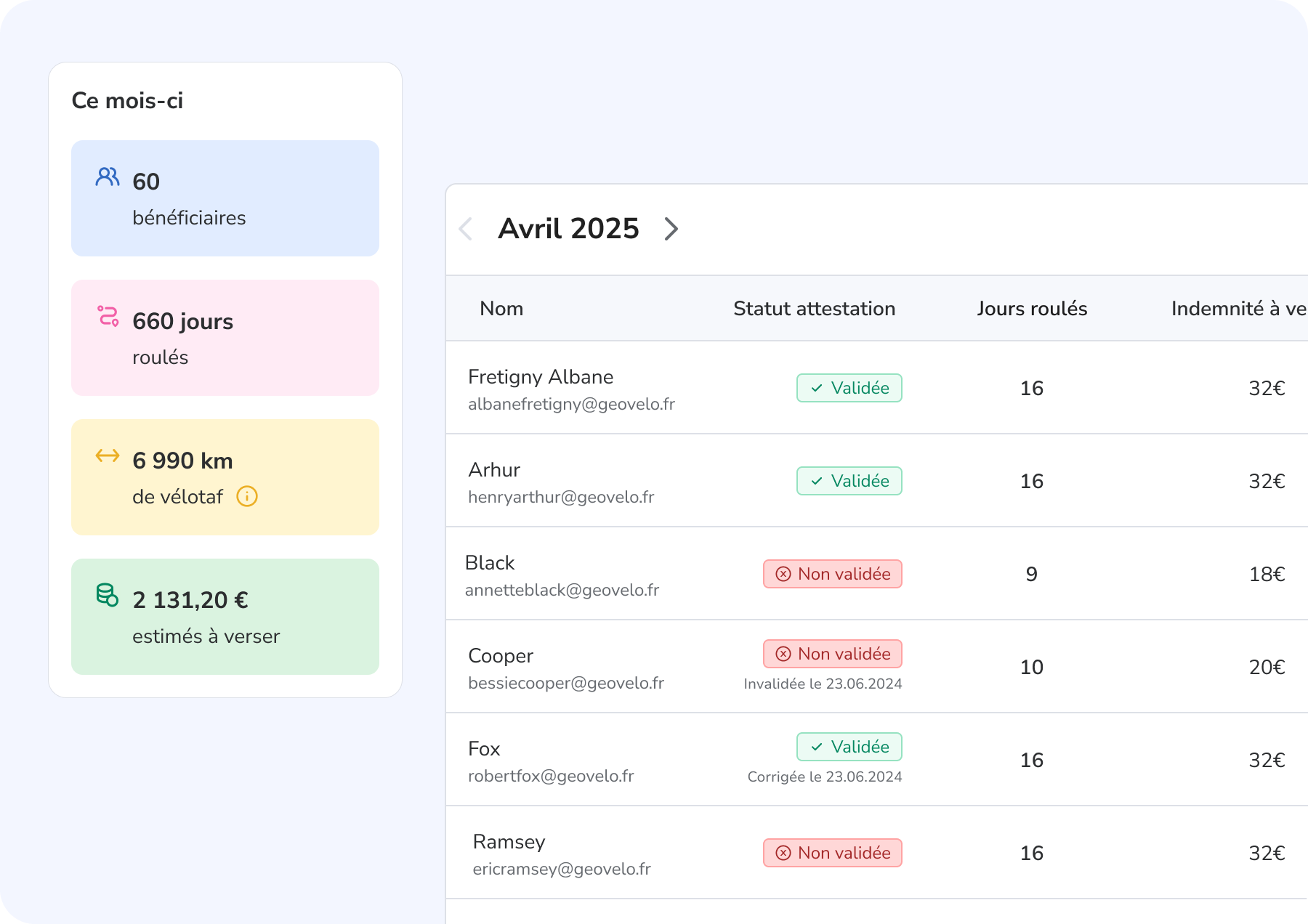Open the 660 jours roulés card
The width and height of the screenshot is (1308, 924).
pos(225,338)
